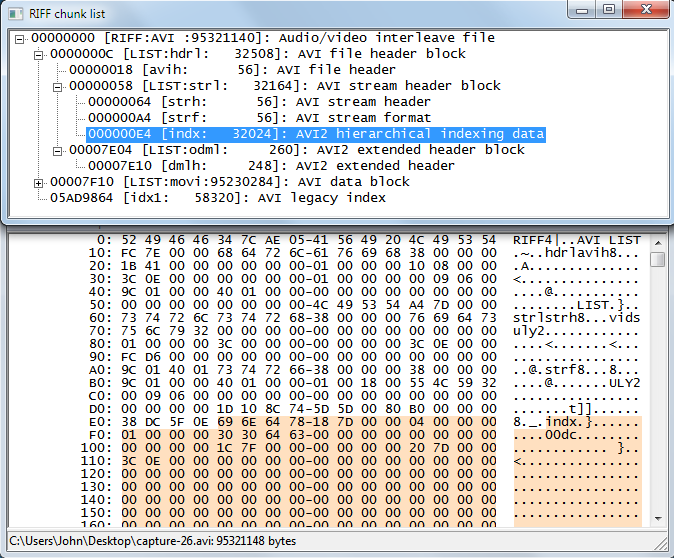
Task: Click the hex row offset label 100:
Action: [x=96, y=448]
